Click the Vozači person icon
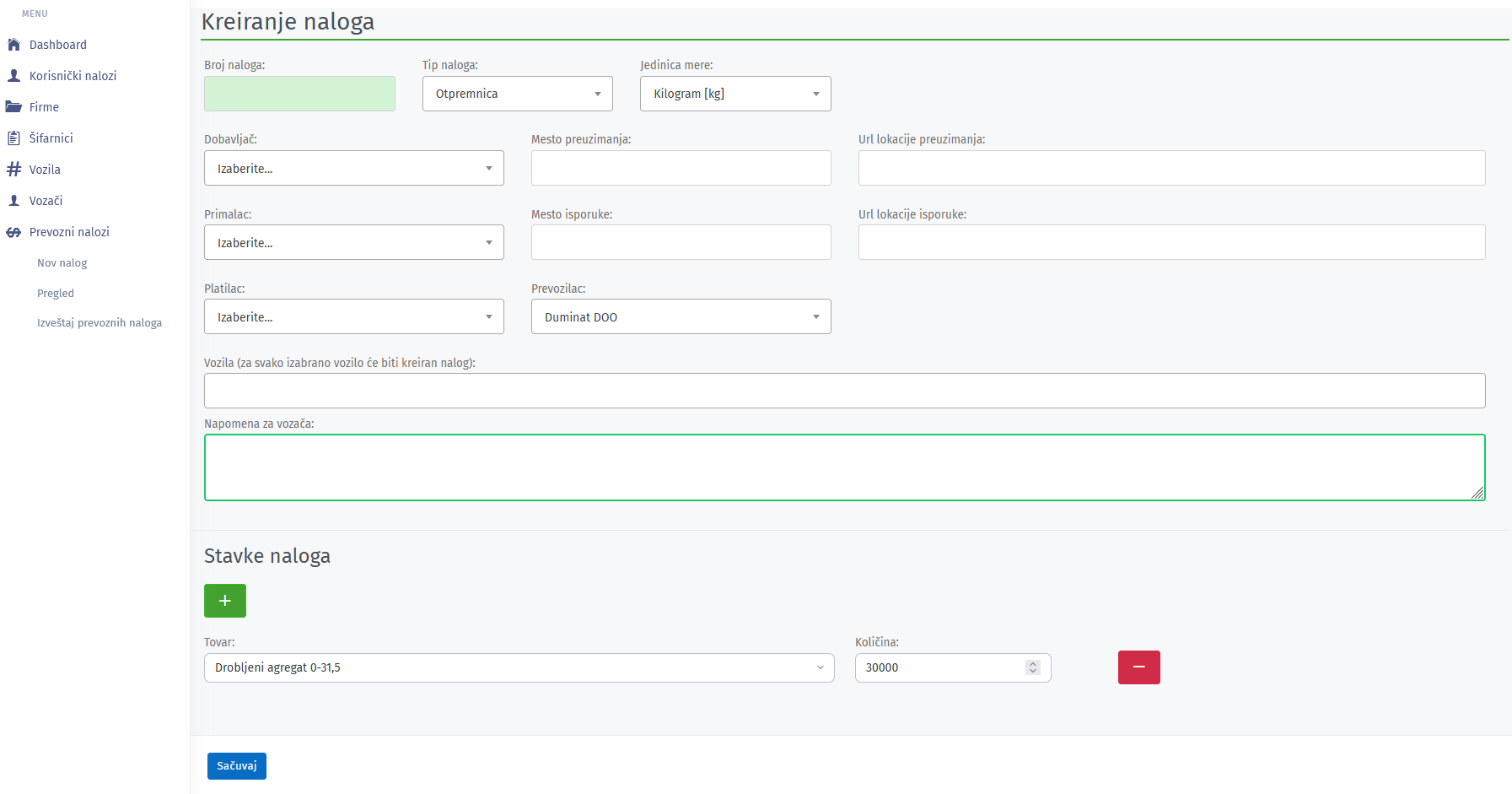 [x=13, y=201]
